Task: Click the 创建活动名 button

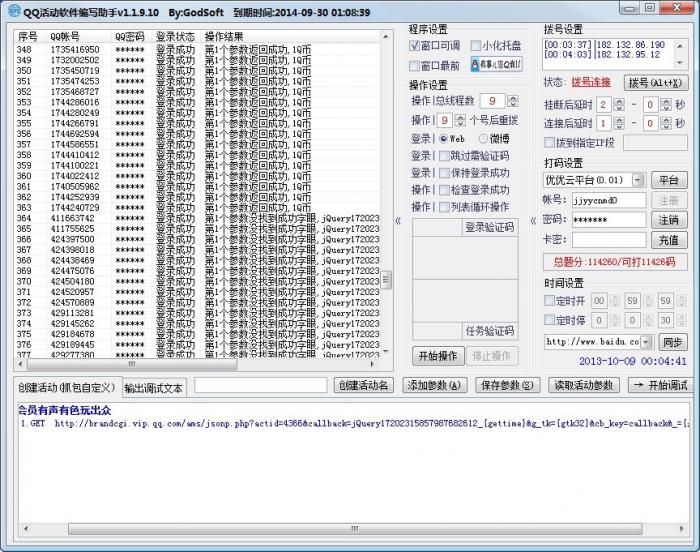Action: tap(363, 385)
